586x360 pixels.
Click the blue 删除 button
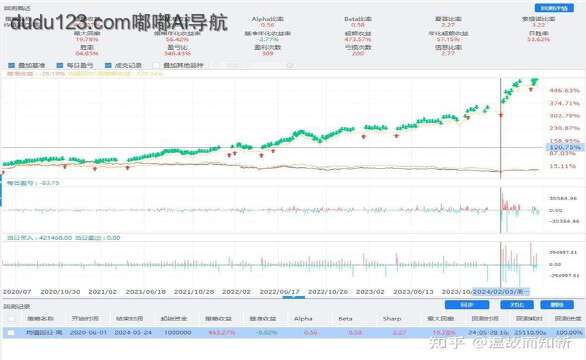pyautogui.click(x=557, y=305)
